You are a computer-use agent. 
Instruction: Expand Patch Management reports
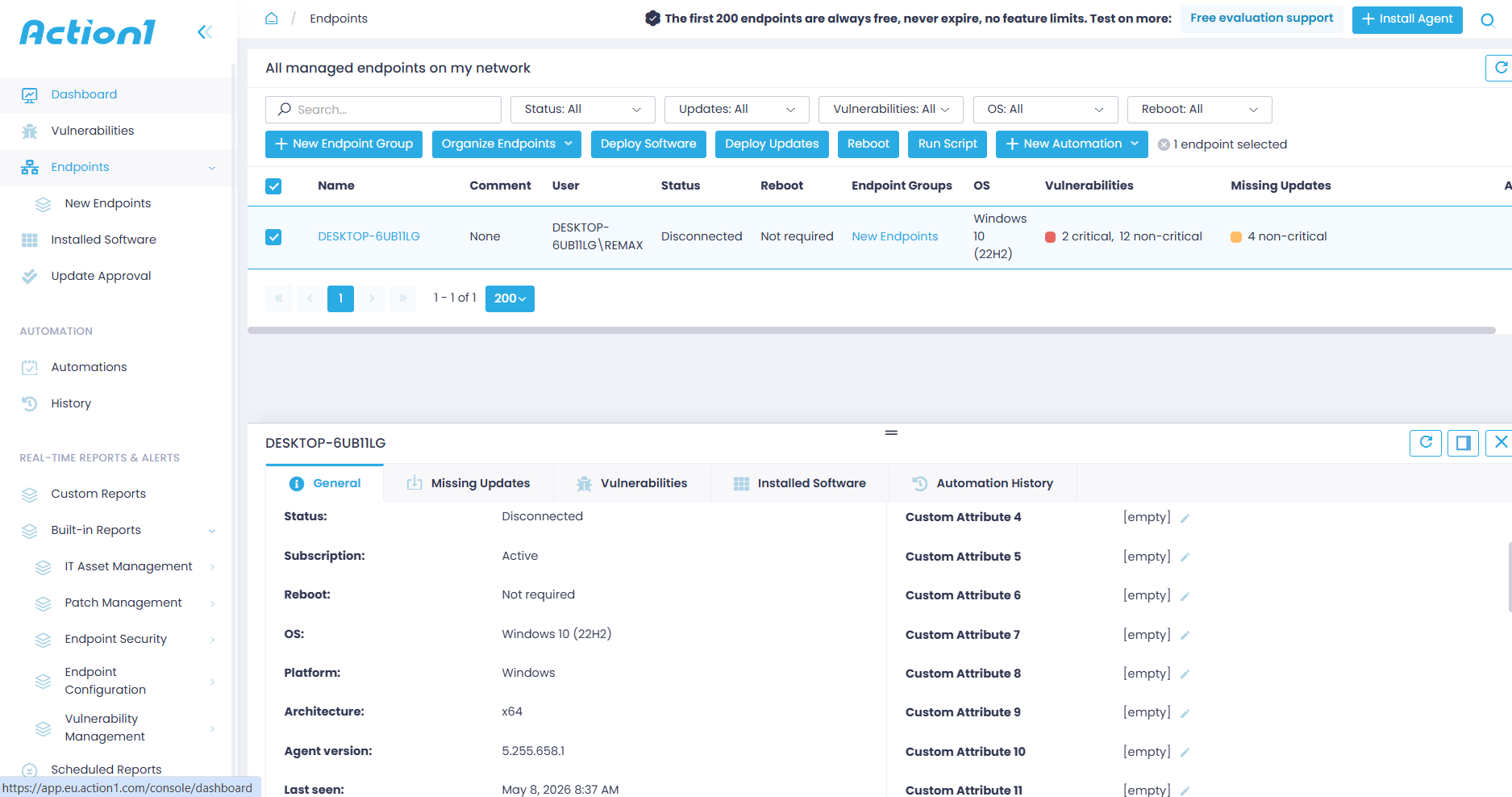pos(212,603)
